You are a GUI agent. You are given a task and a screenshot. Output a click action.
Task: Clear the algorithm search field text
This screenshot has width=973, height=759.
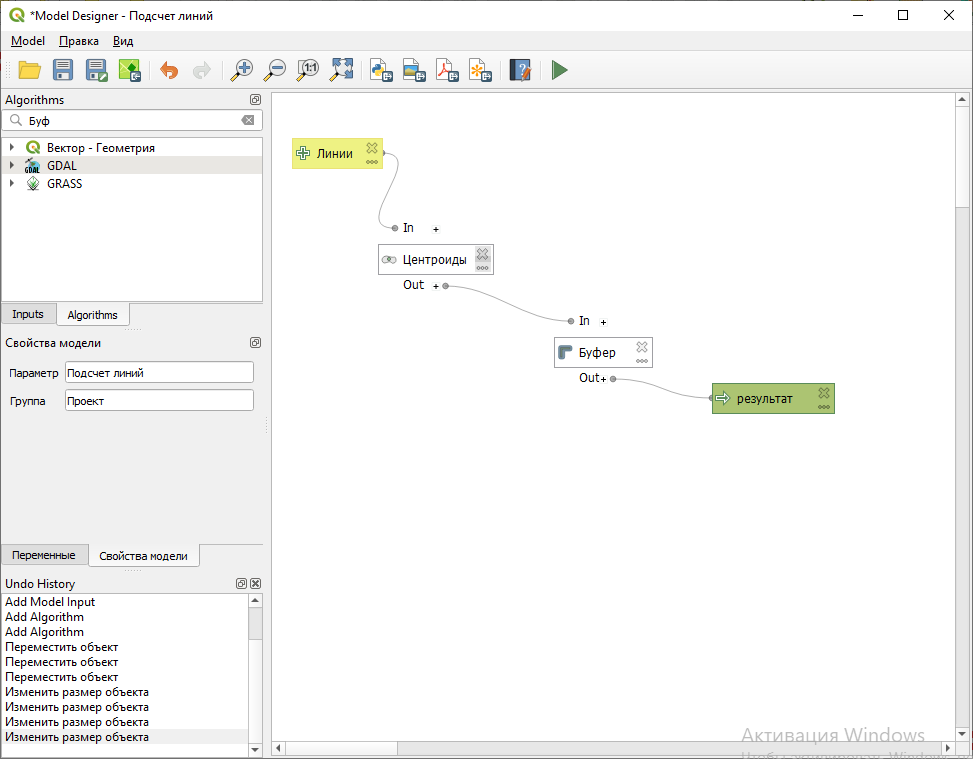pos(248,120)
